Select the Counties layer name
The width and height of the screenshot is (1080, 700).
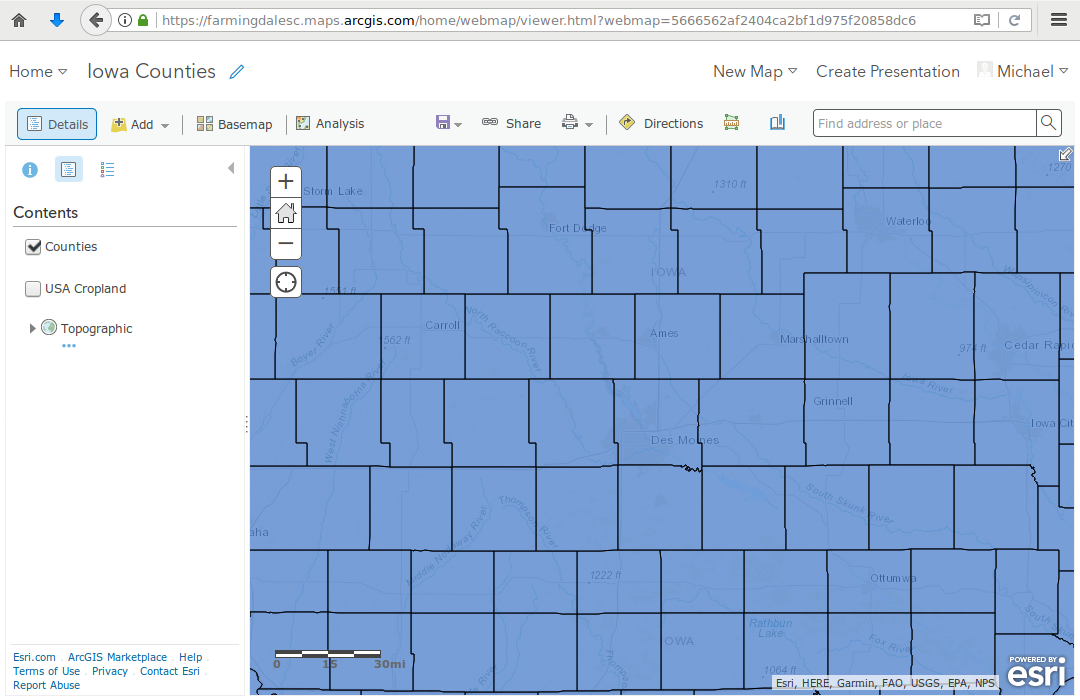(x=71, y=247)
